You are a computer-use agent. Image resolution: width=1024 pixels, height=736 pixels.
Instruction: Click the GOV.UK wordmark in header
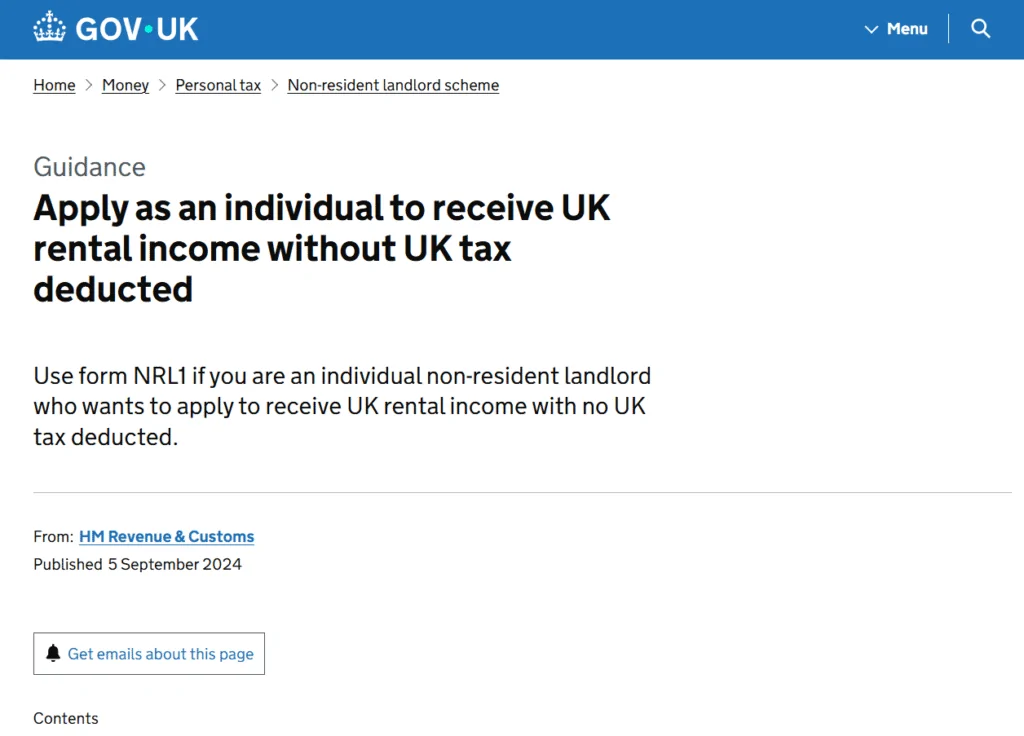click(x=137, y=29)
